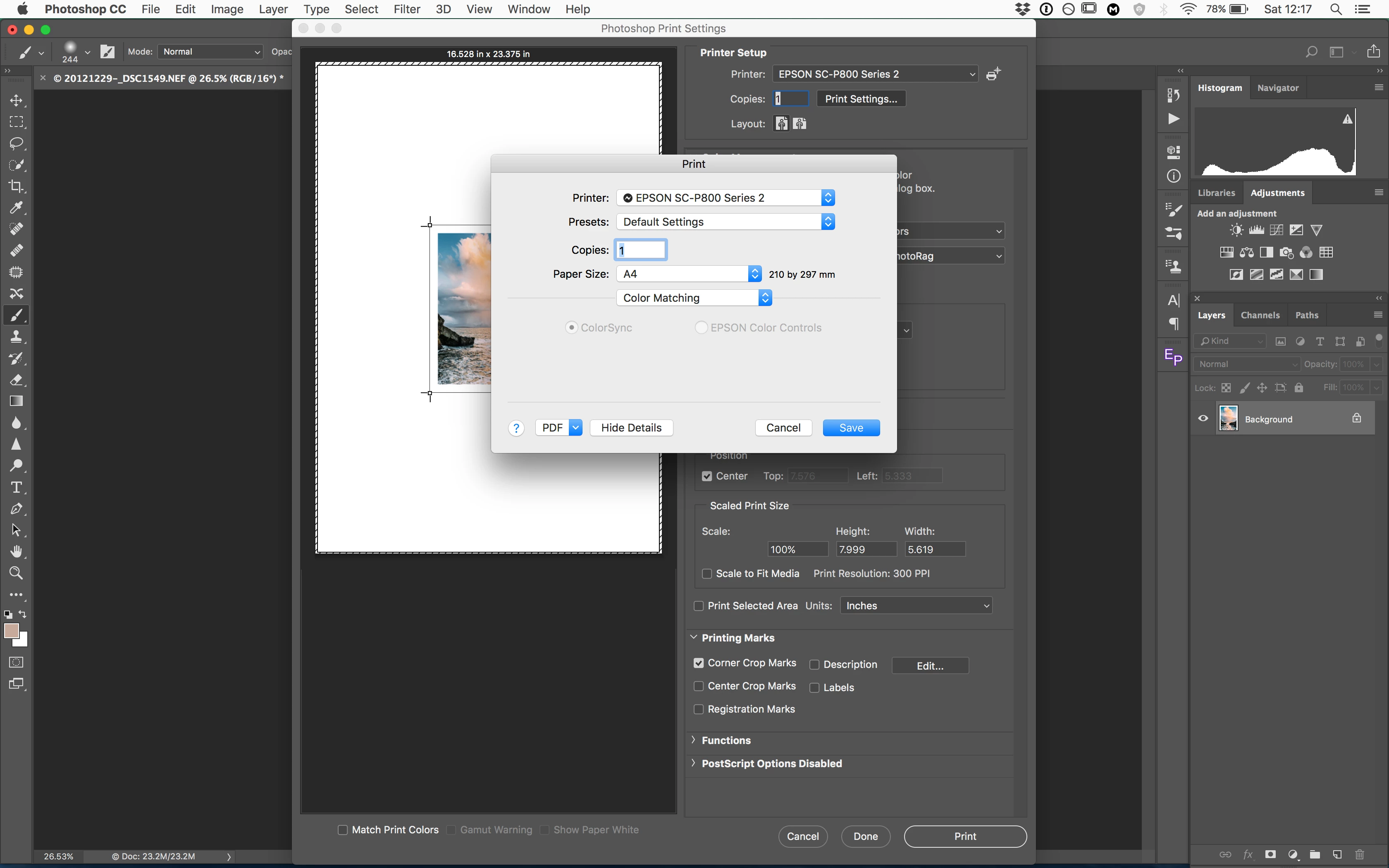Open the Paper Size A4 dropdown
1389x868 pixels.
(689, 274)
